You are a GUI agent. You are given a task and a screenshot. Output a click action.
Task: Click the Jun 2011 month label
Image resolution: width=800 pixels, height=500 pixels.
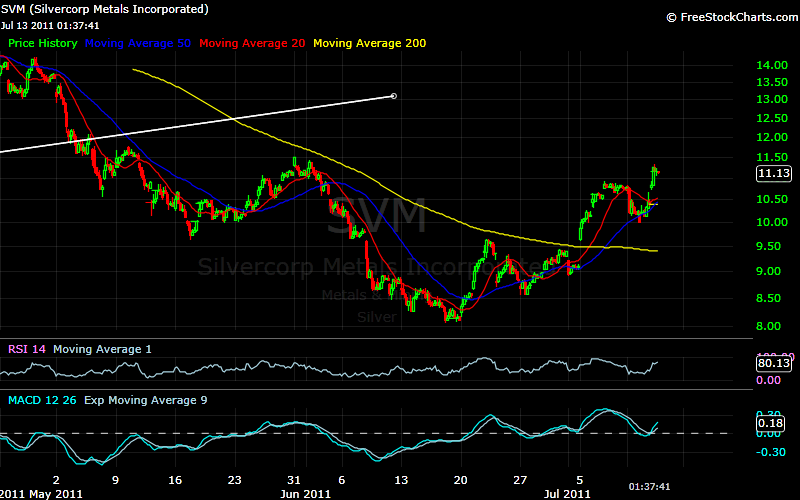pyautogui.click(x=305, y=494)
